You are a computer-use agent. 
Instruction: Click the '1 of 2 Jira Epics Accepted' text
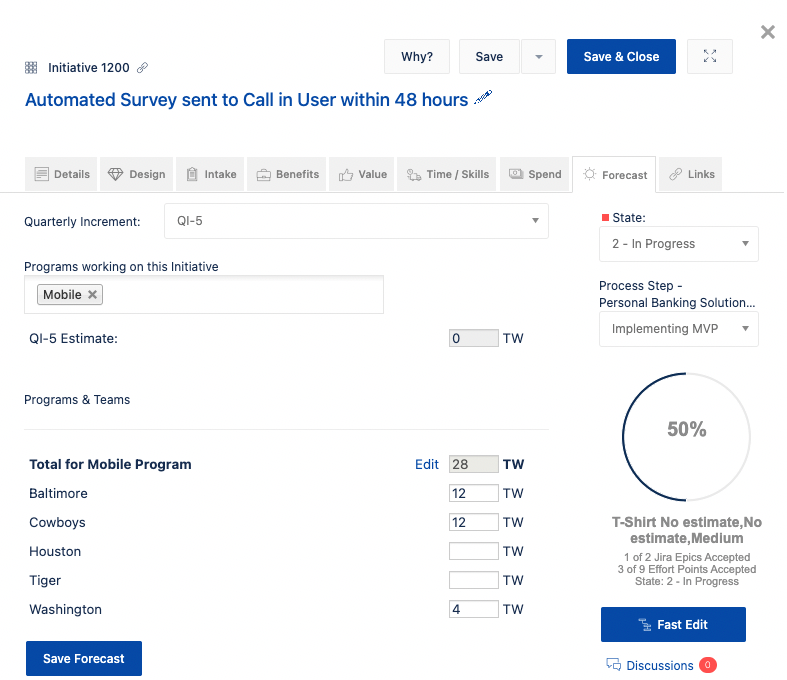[x=687, y=557]
